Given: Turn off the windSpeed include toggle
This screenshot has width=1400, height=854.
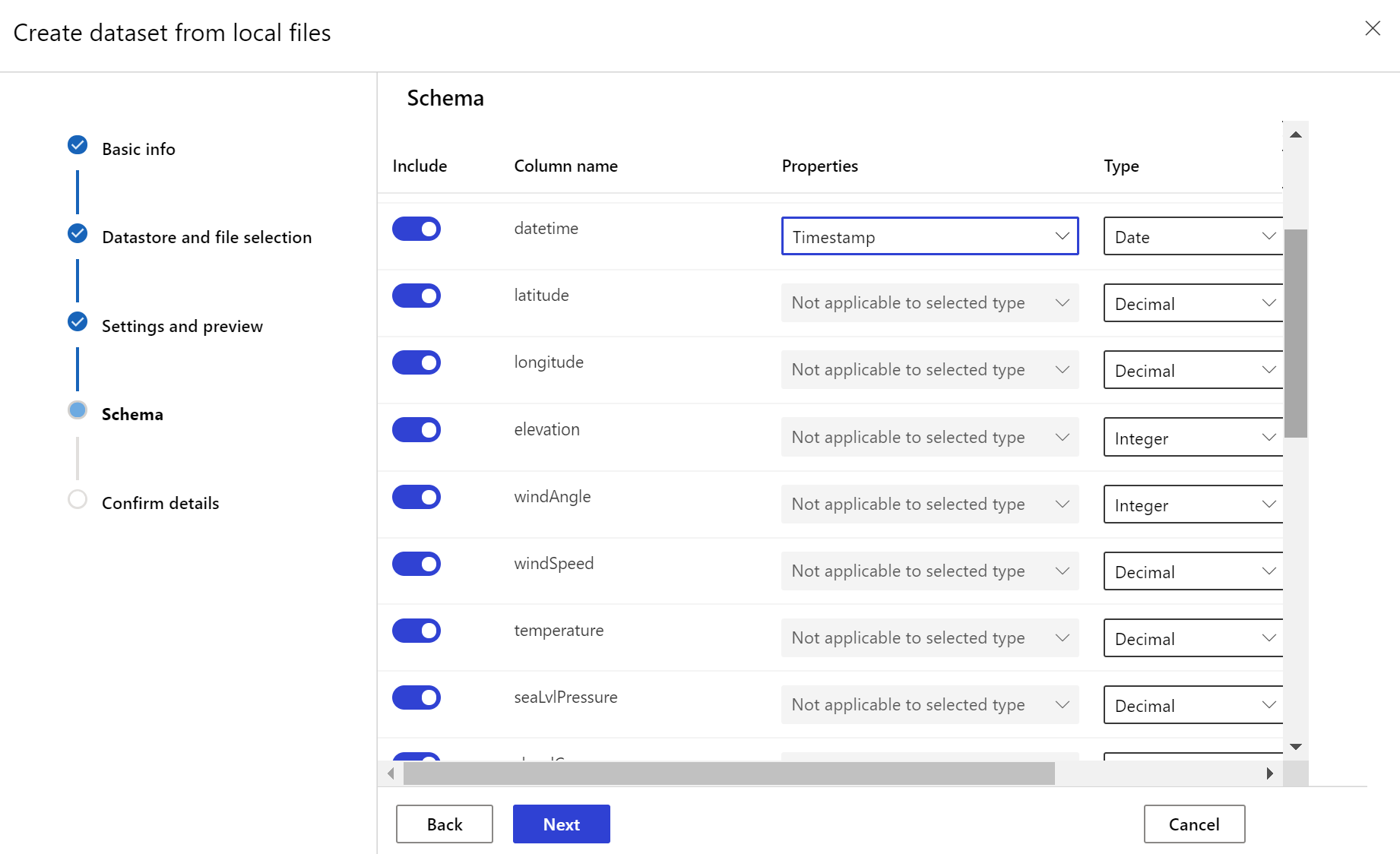Looking at the screenshot, I should click(417, 564).
